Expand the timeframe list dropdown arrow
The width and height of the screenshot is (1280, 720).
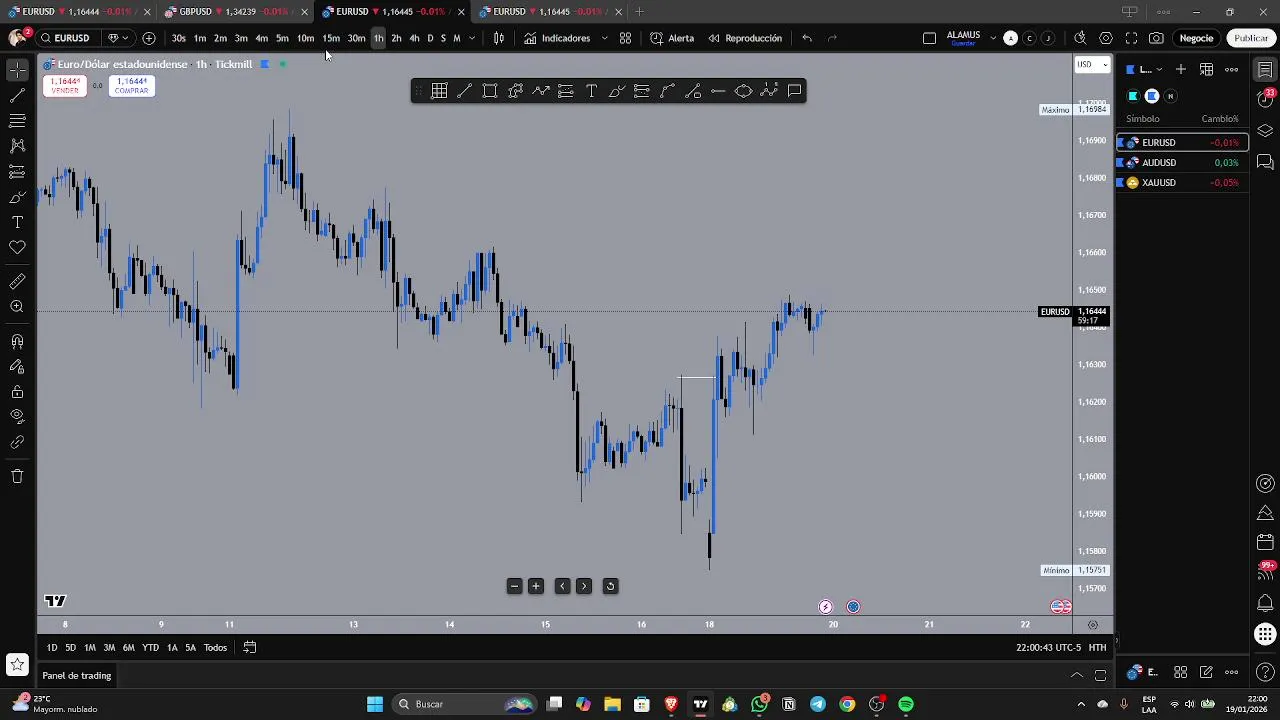point(472,38)
